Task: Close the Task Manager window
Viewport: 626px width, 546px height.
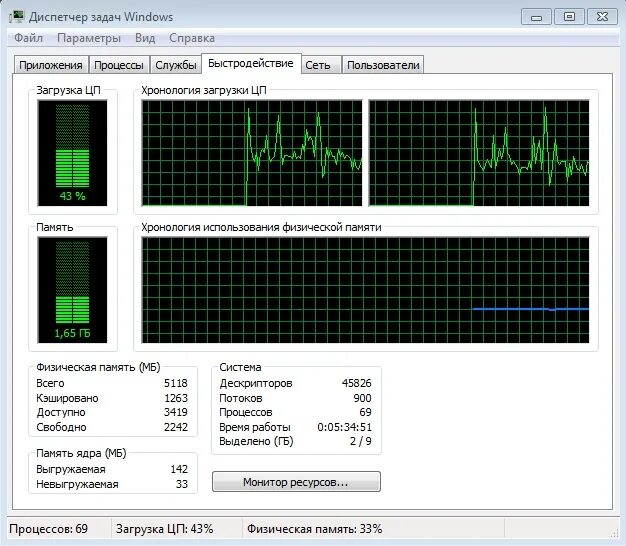Action: 602,17
